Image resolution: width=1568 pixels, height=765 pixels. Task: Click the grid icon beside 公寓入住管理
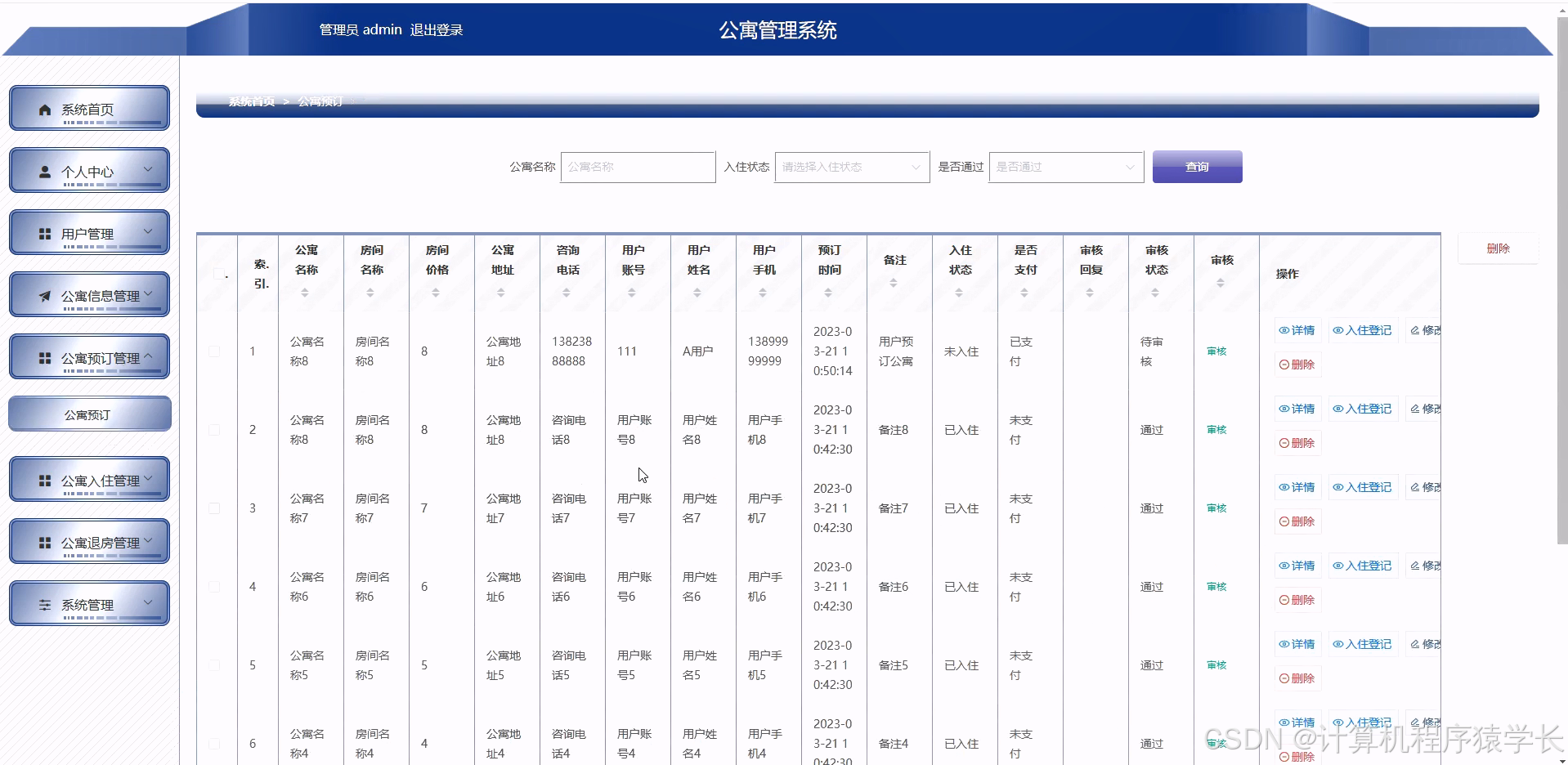(x=45, y=480)
